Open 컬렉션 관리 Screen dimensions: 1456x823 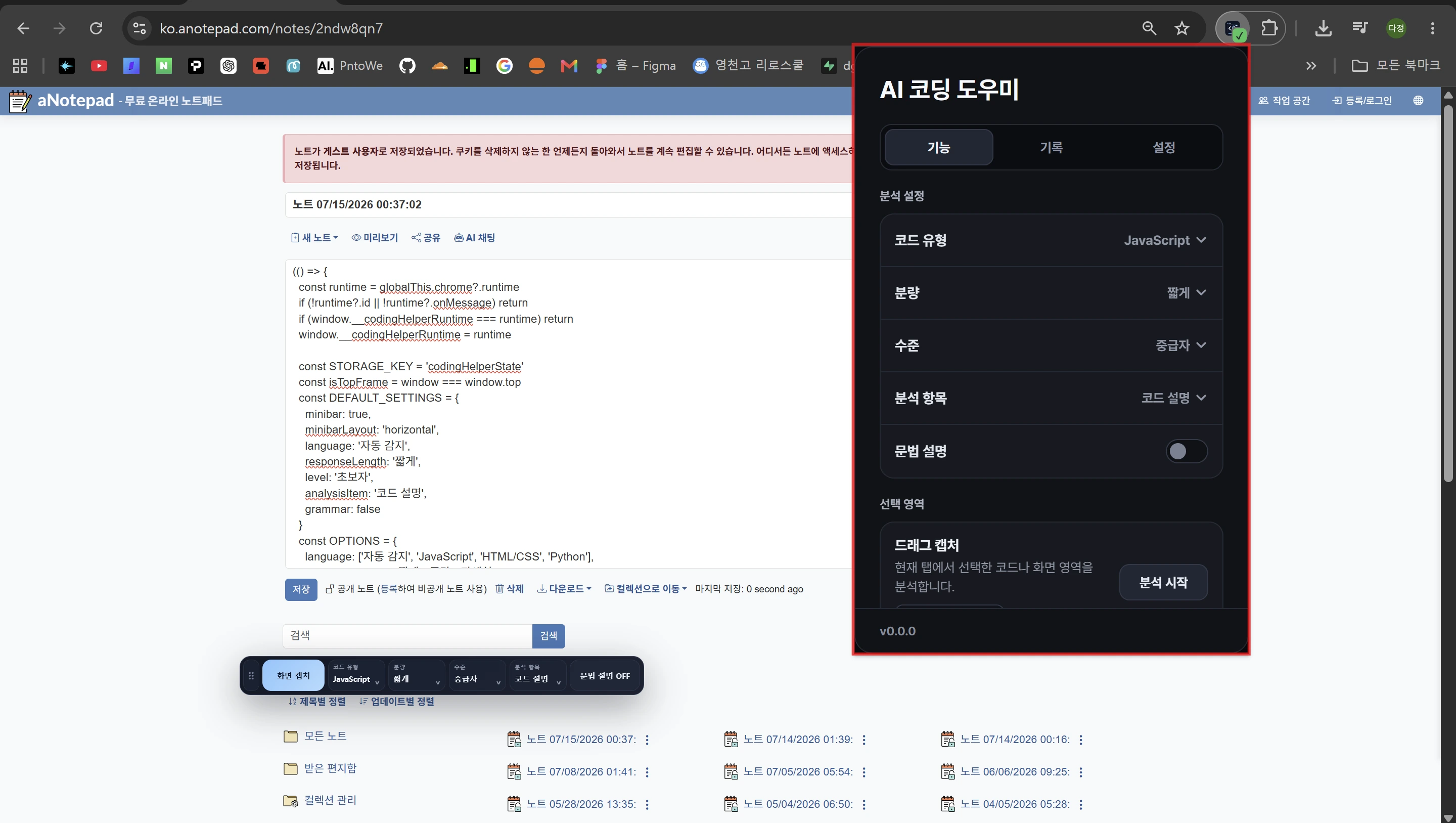point(320,800)
